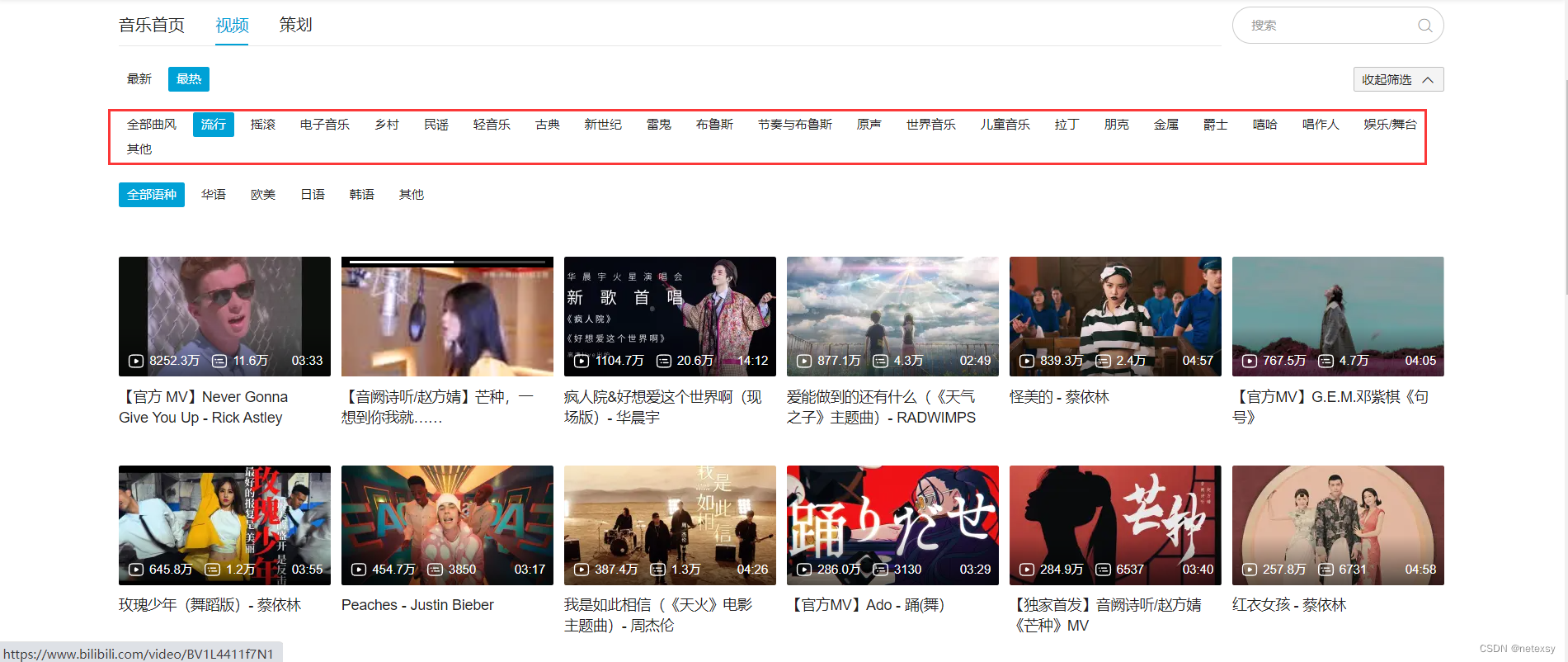Choose the 其他 genre filter

point(139,149)
